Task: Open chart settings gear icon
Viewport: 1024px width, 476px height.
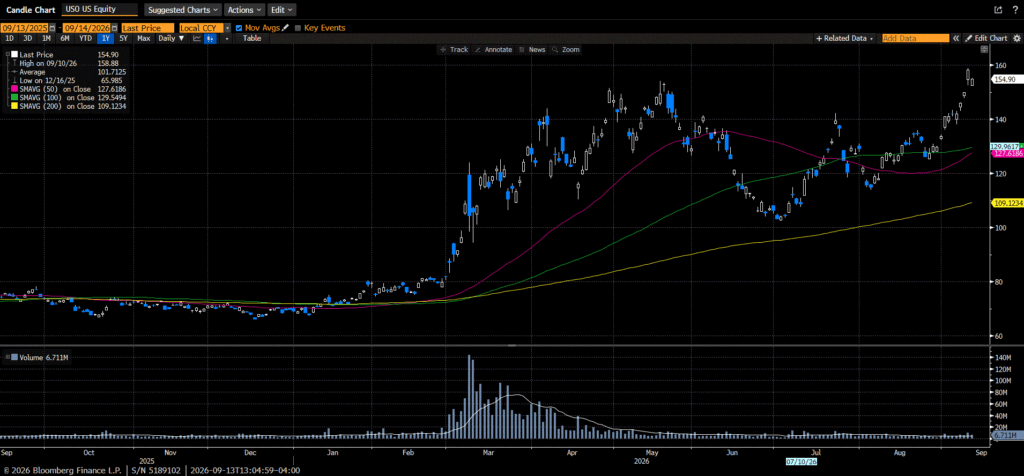Action: [1016, 39]
